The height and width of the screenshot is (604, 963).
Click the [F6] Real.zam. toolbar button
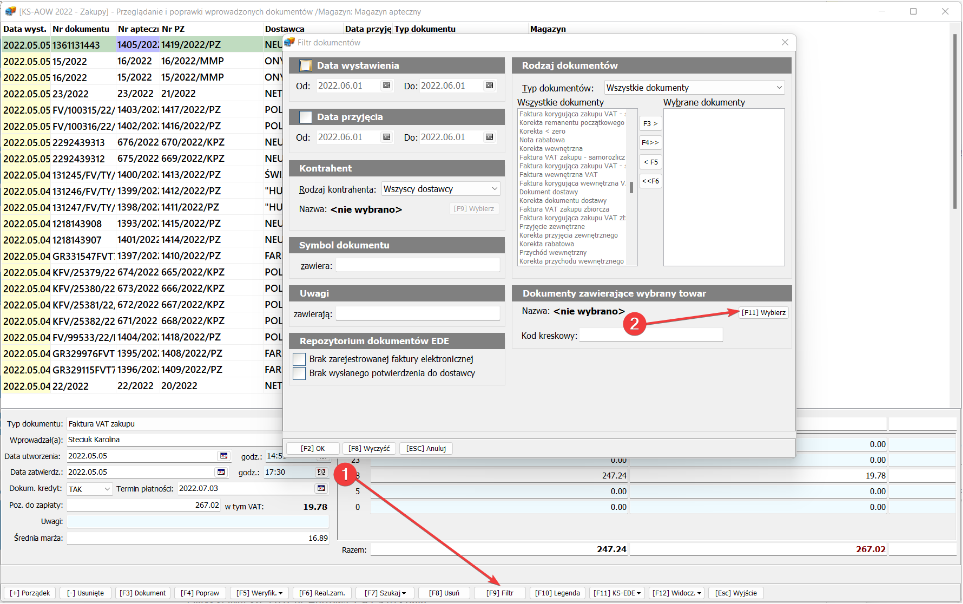click(x=322, y=593)
